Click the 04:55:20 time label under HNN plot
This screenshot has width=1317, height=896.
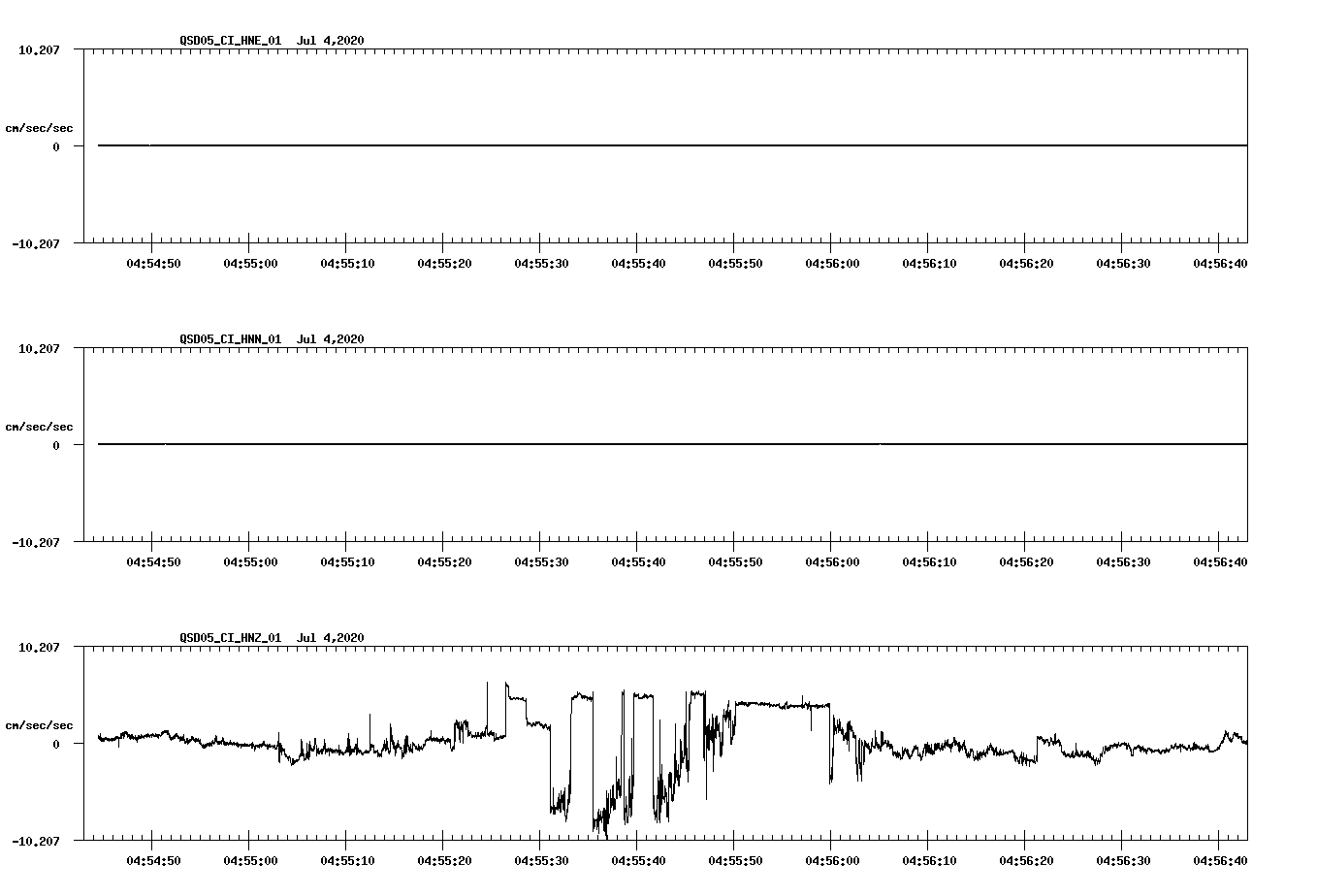coord(444,561)
